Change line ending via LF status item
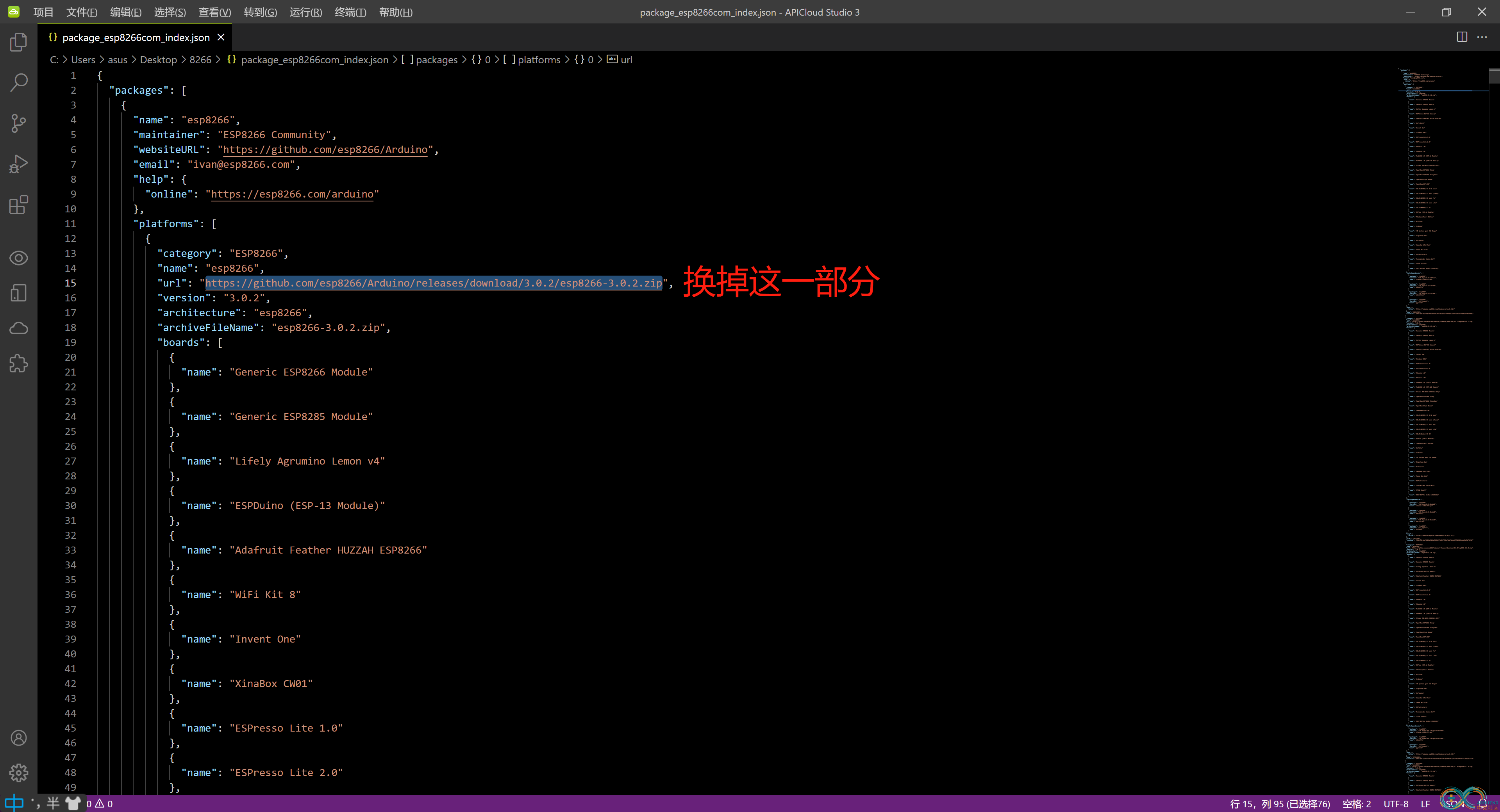This screenshot has height=812, width=1500. pos(1425,804)
